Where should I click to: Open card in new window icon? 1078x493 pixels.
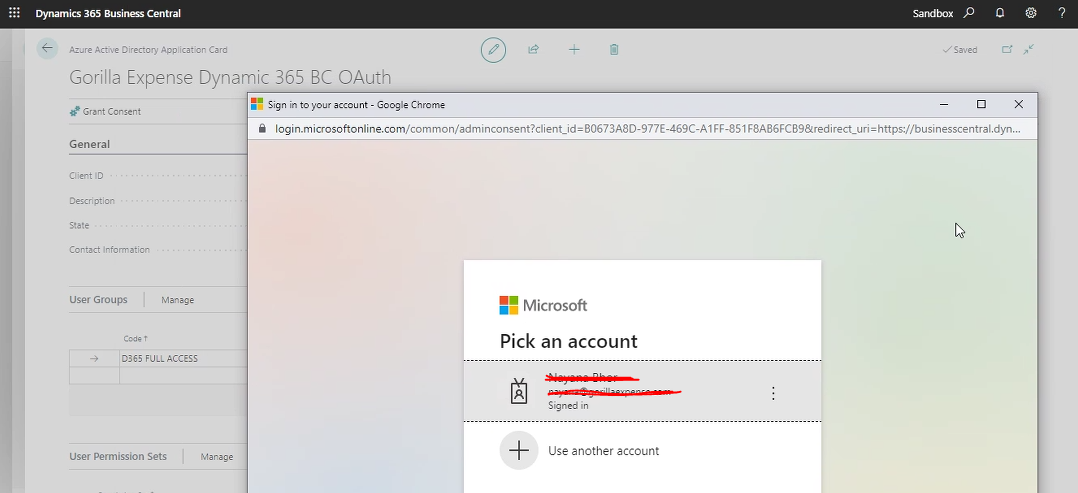[1007, 50]
